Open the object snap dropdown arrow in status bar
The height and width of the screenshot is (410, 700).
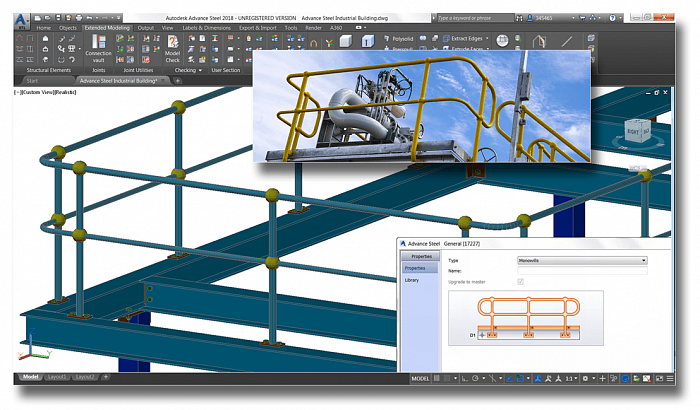pos(528,379)
